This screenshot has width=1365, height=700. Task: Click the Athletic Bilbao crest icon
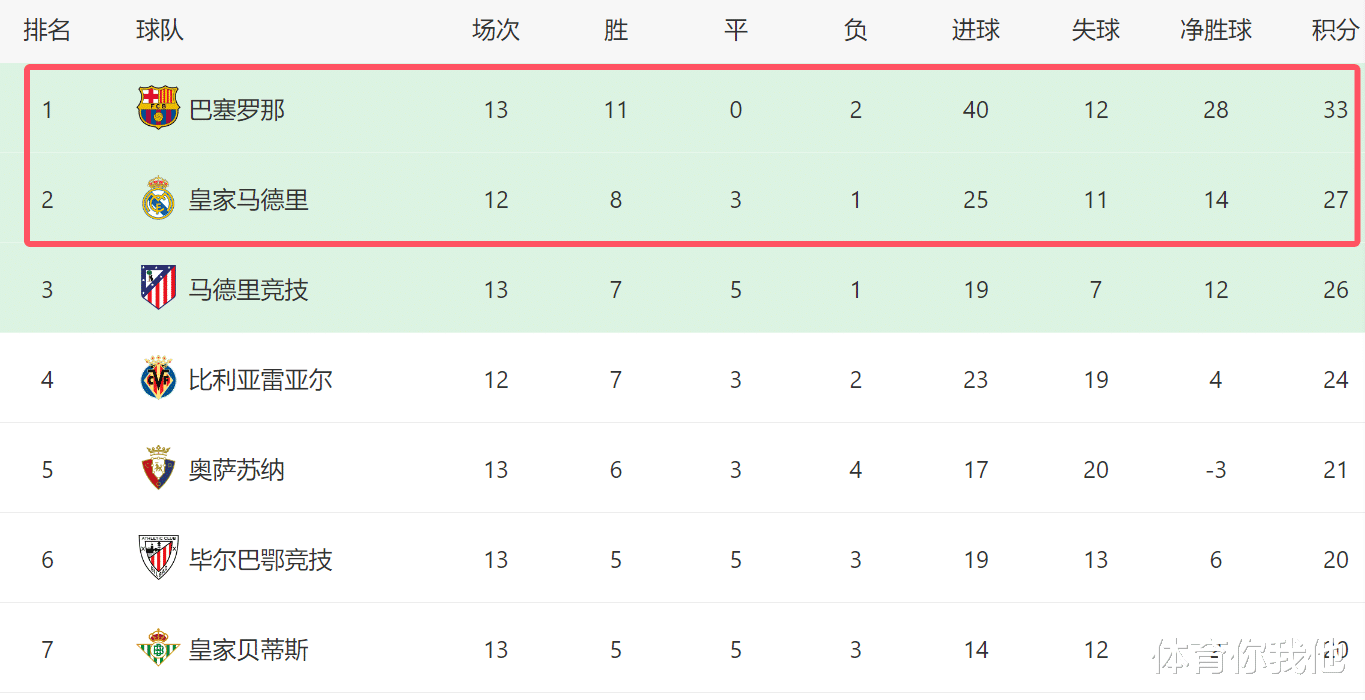[158, 558]
